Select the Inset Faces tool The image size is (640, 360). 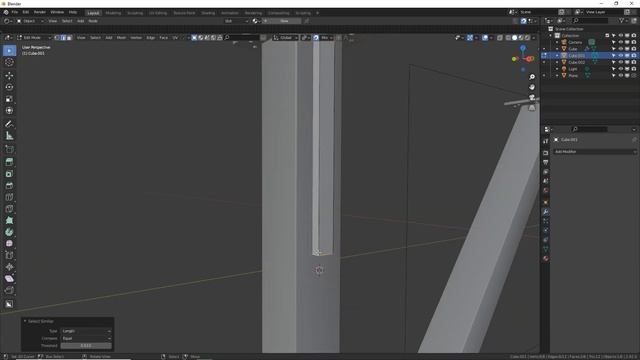pyautogui.click(x=9, y=174)
